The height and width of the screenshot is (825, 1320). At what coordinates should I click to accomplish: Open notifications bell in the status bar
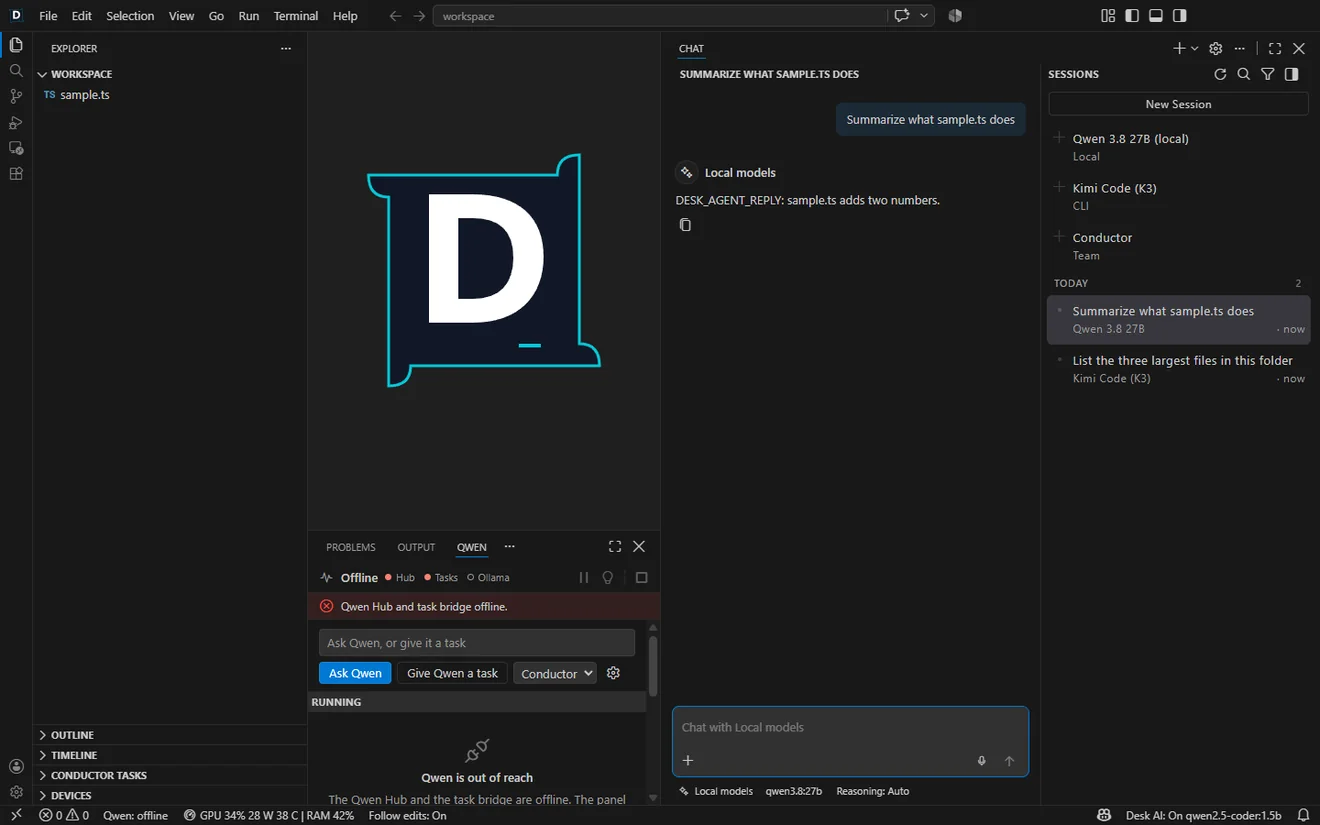(1304, 815)
